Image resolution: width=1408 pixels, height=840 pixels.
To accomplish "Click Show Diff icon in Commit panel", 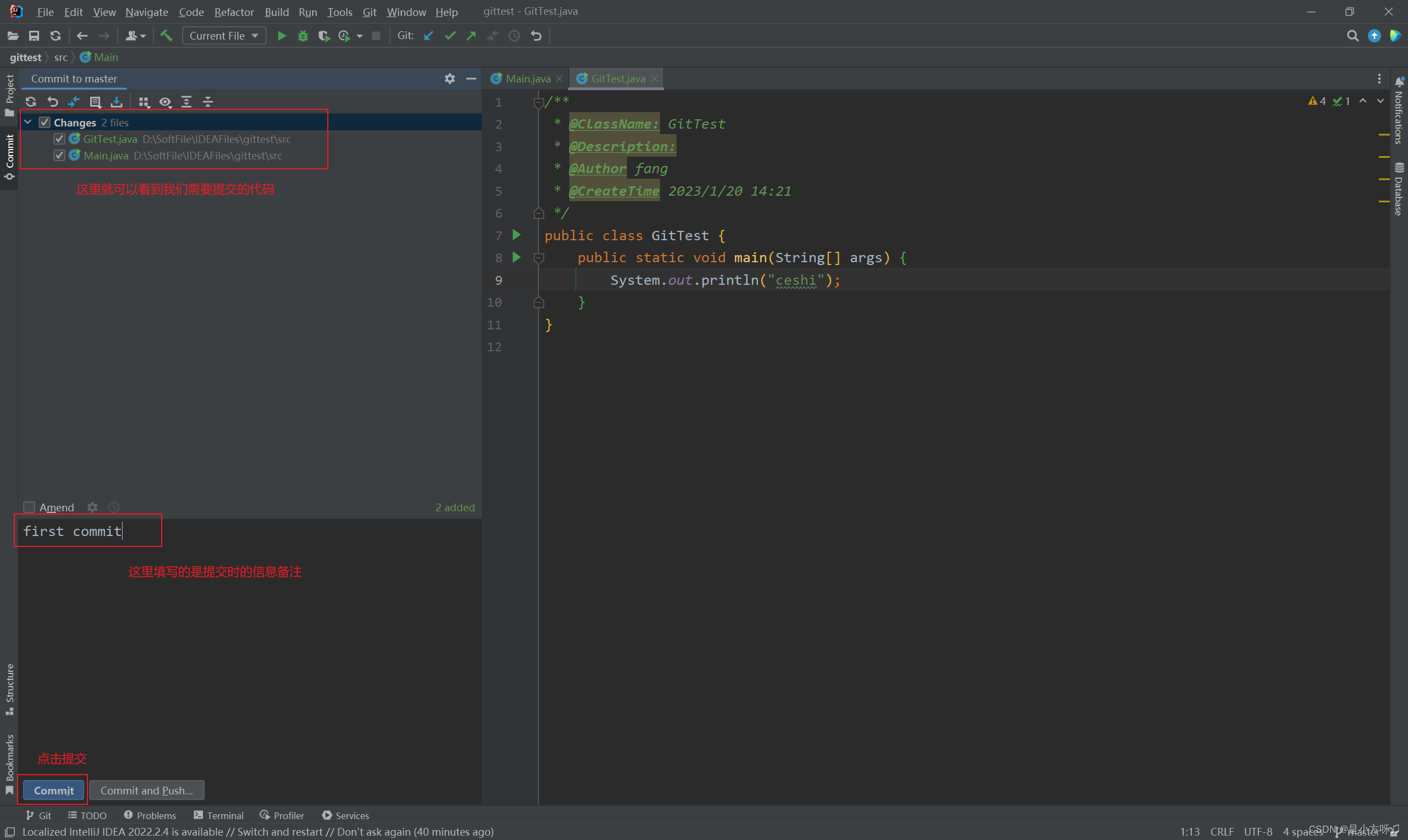I will [74, 102].
